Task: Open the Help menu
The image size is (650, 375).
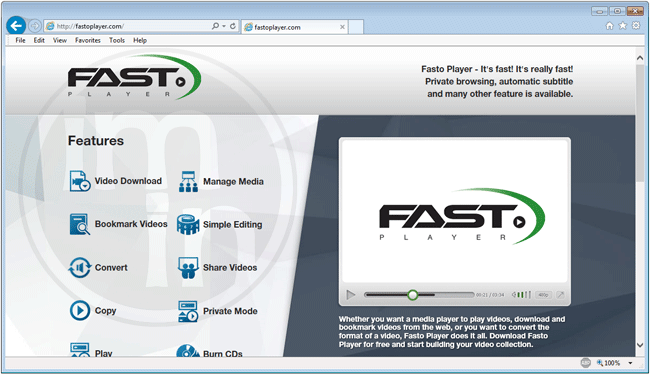Action: [x=140, y=40]
